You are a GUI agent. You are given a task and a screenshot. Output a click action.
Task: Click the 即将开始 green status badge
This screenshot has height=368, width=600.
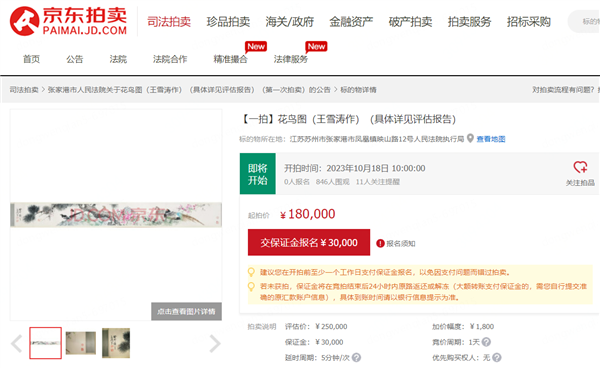(x=258, y=174)
